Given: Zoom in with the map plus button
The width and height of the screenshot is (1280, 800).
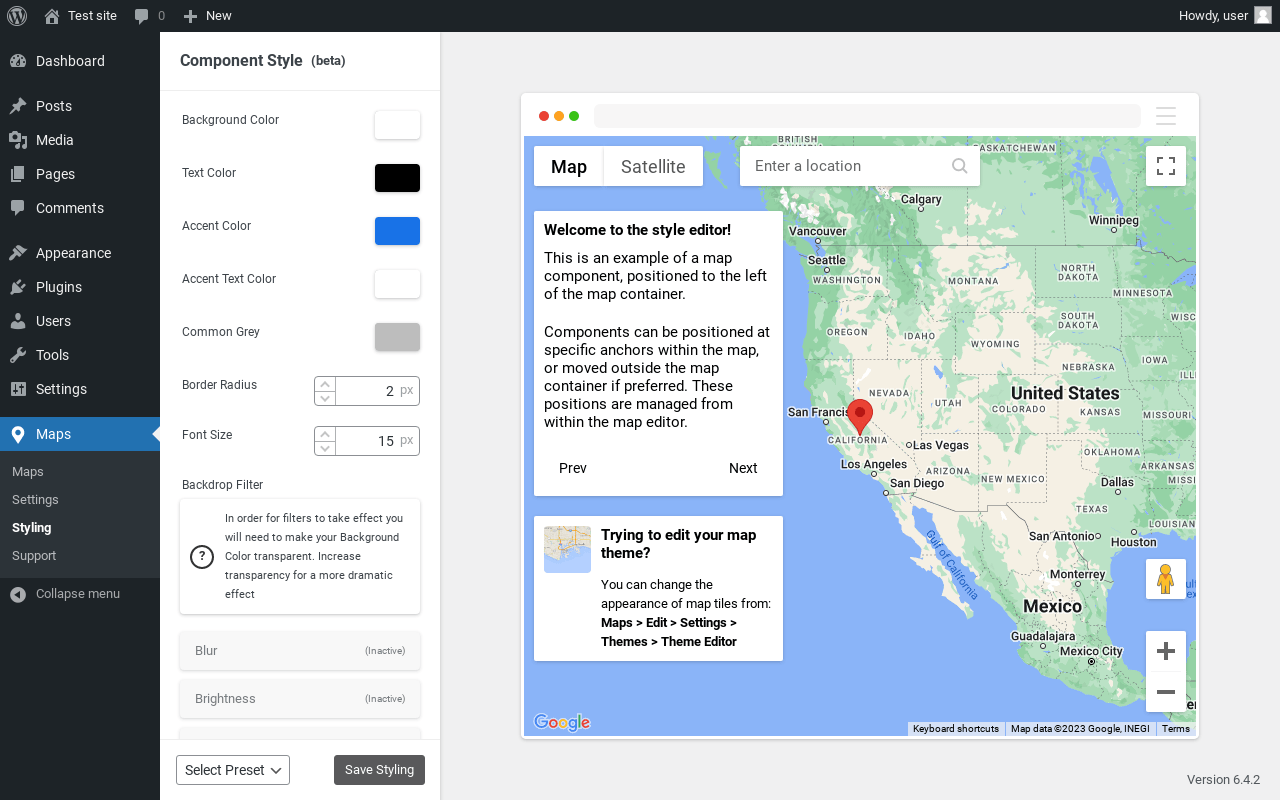Looking at the screenshot, I should click(x=1165, y=651).
